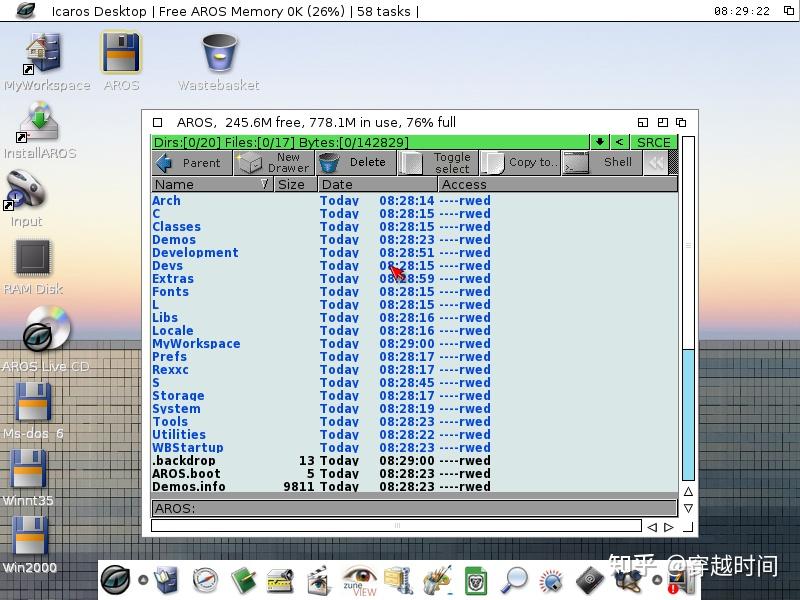Open the green notebook editor in the dock
Screen dimensions: 800x600
[x=245, y=580]
